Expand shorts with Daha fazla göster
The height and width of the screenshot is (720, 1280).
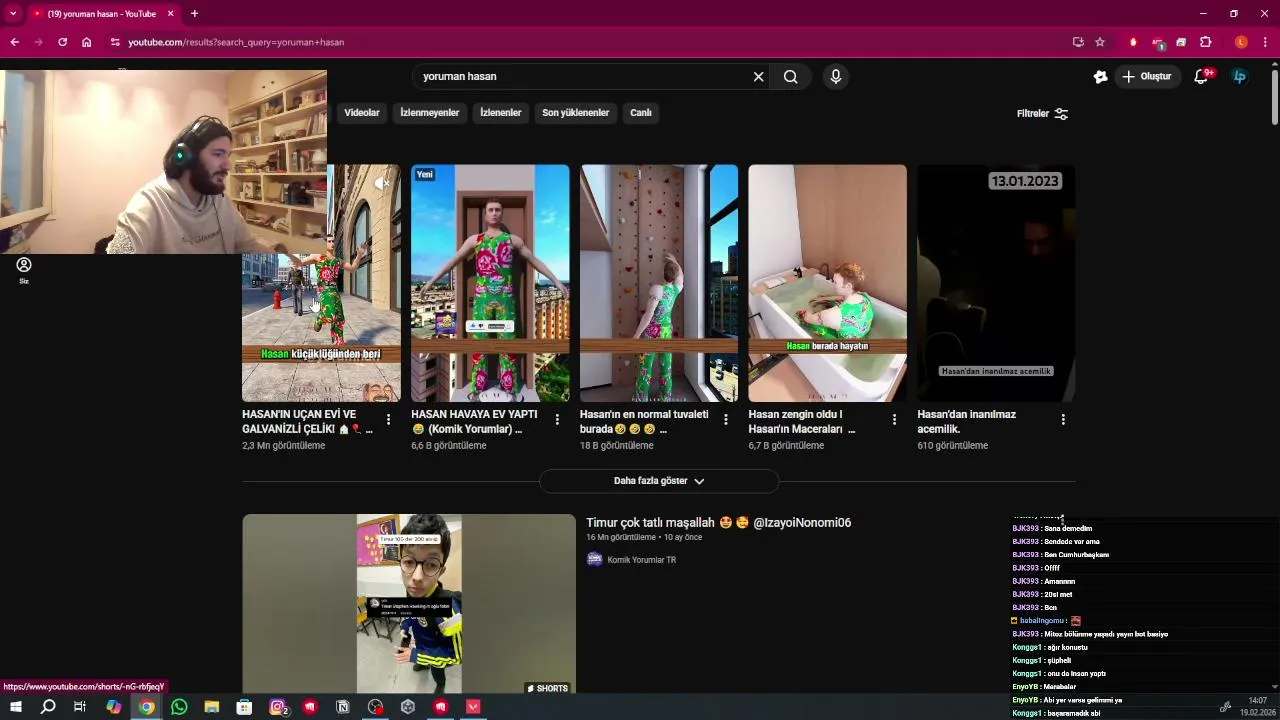659,481
